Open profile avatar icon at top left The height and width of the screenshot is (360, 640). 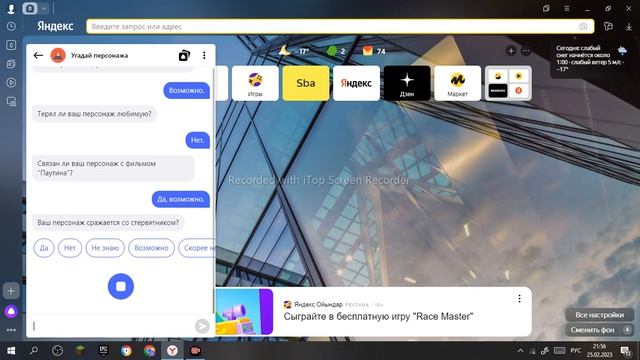[x=11, y=8]
